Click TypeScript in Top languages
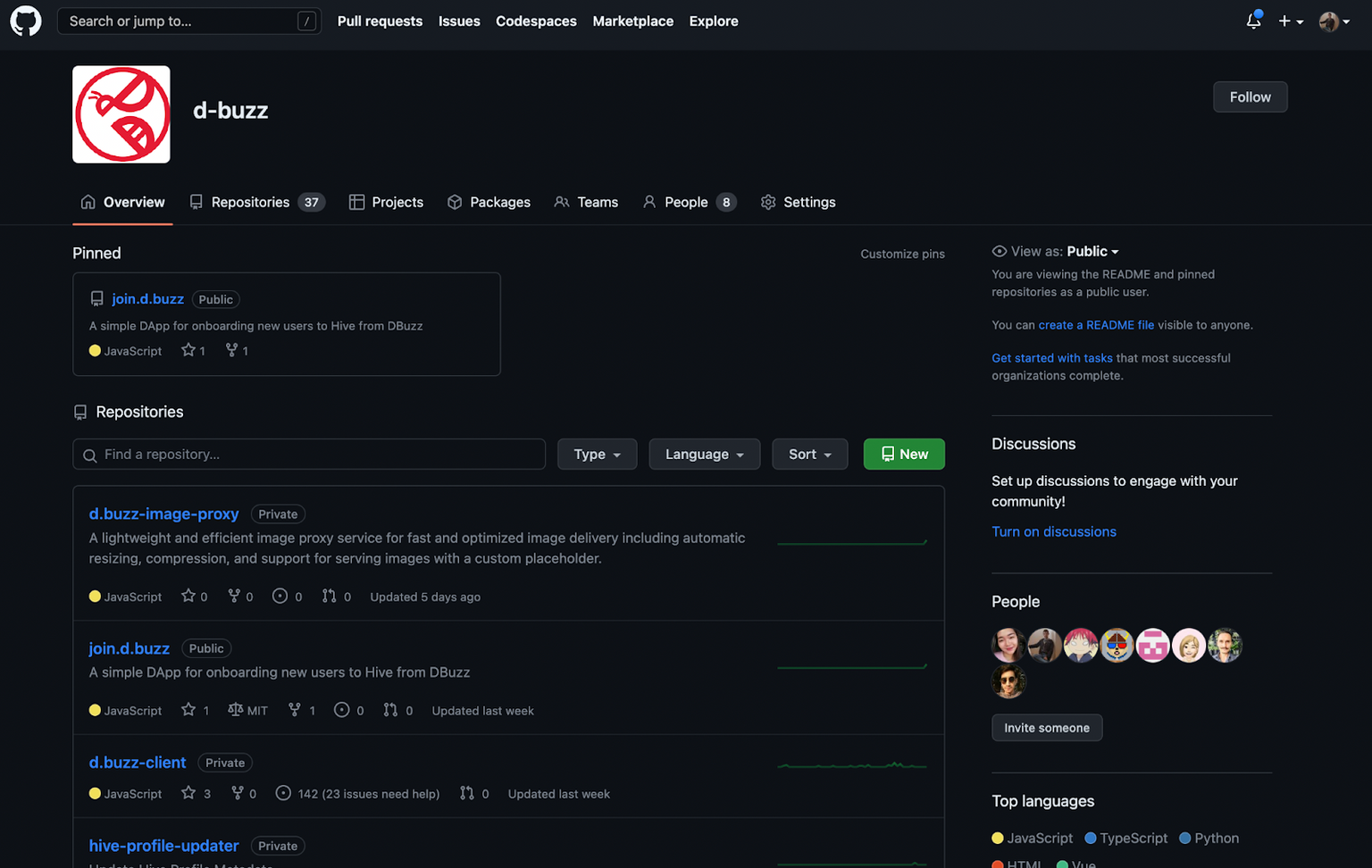This screenshot has height=868, width=1372. [1126, 839]
